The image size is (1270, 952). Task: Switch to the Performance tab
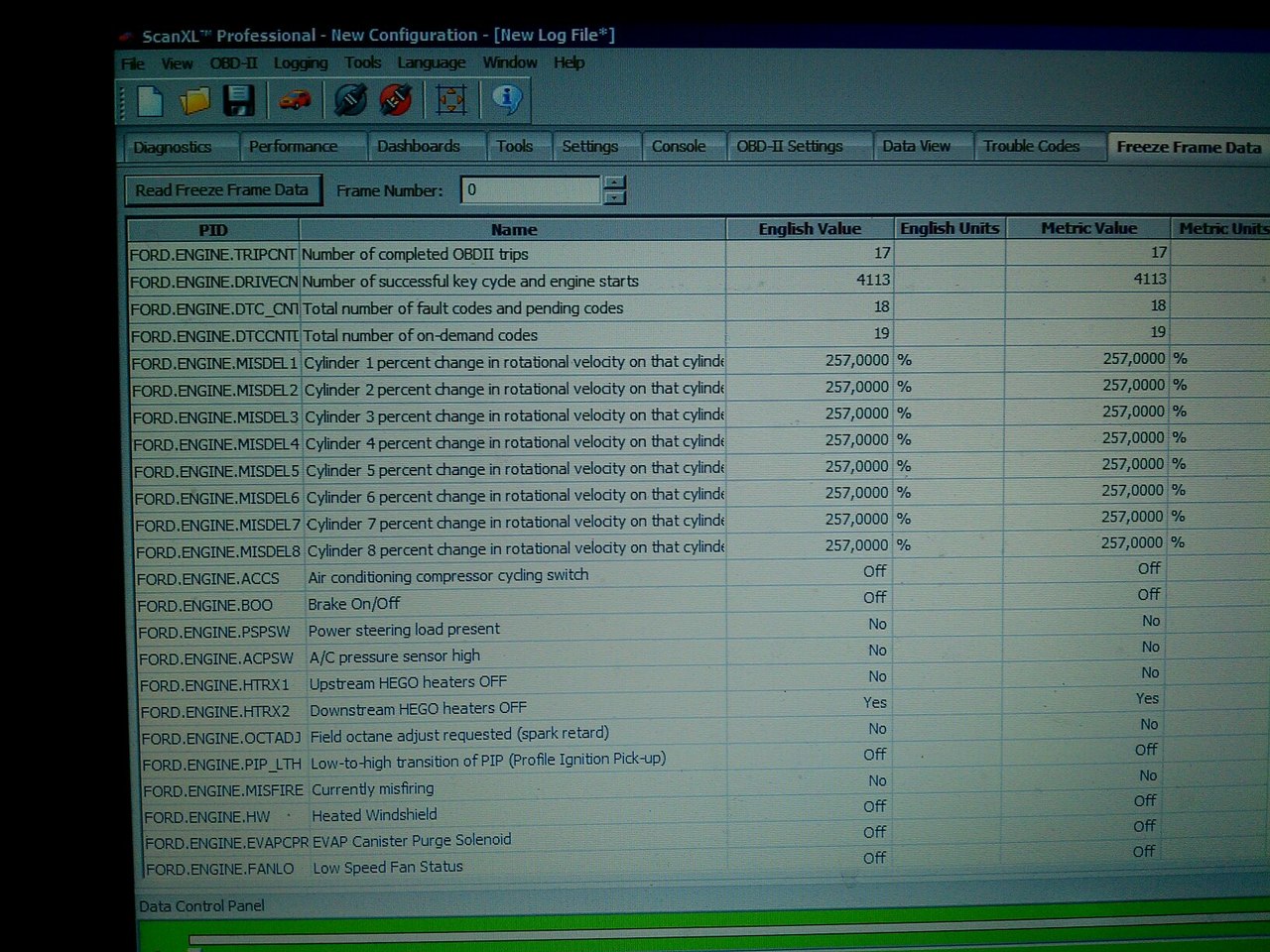[302, 146]
